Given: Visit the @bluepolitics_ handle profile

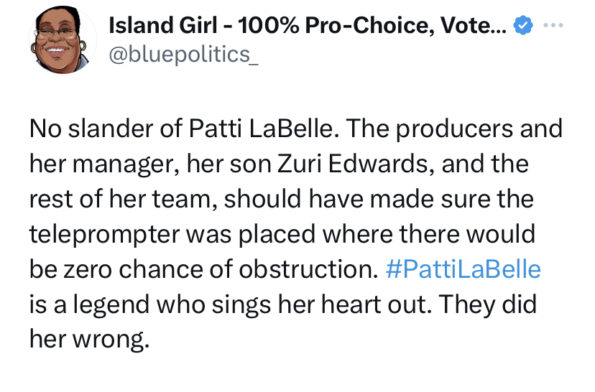Looking at the screenshot, I should pyautogui.click(x=184, y=55).
